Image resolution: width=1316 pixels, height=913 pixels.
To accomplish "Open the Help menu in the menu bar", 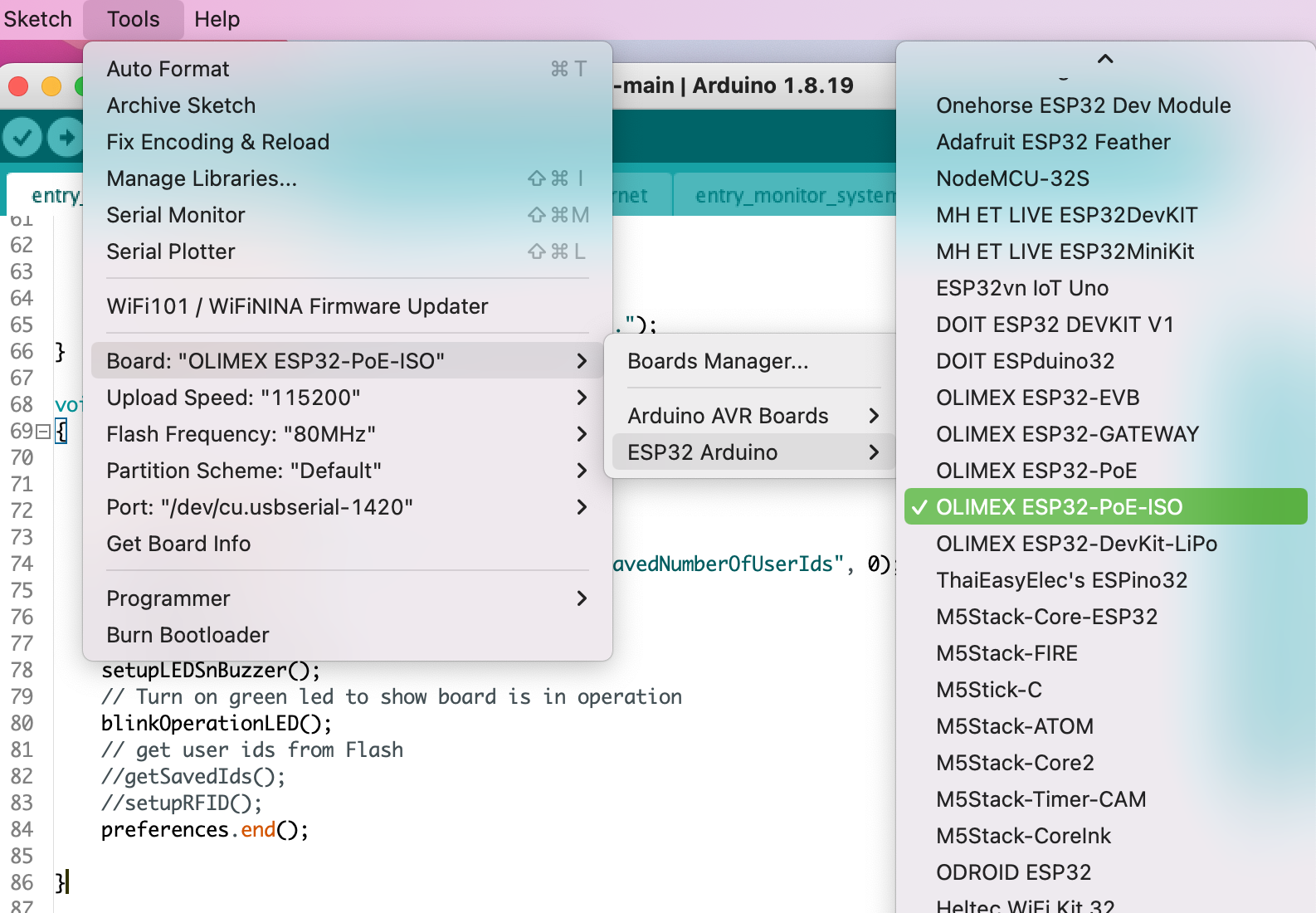I will (x=217, y=19).
